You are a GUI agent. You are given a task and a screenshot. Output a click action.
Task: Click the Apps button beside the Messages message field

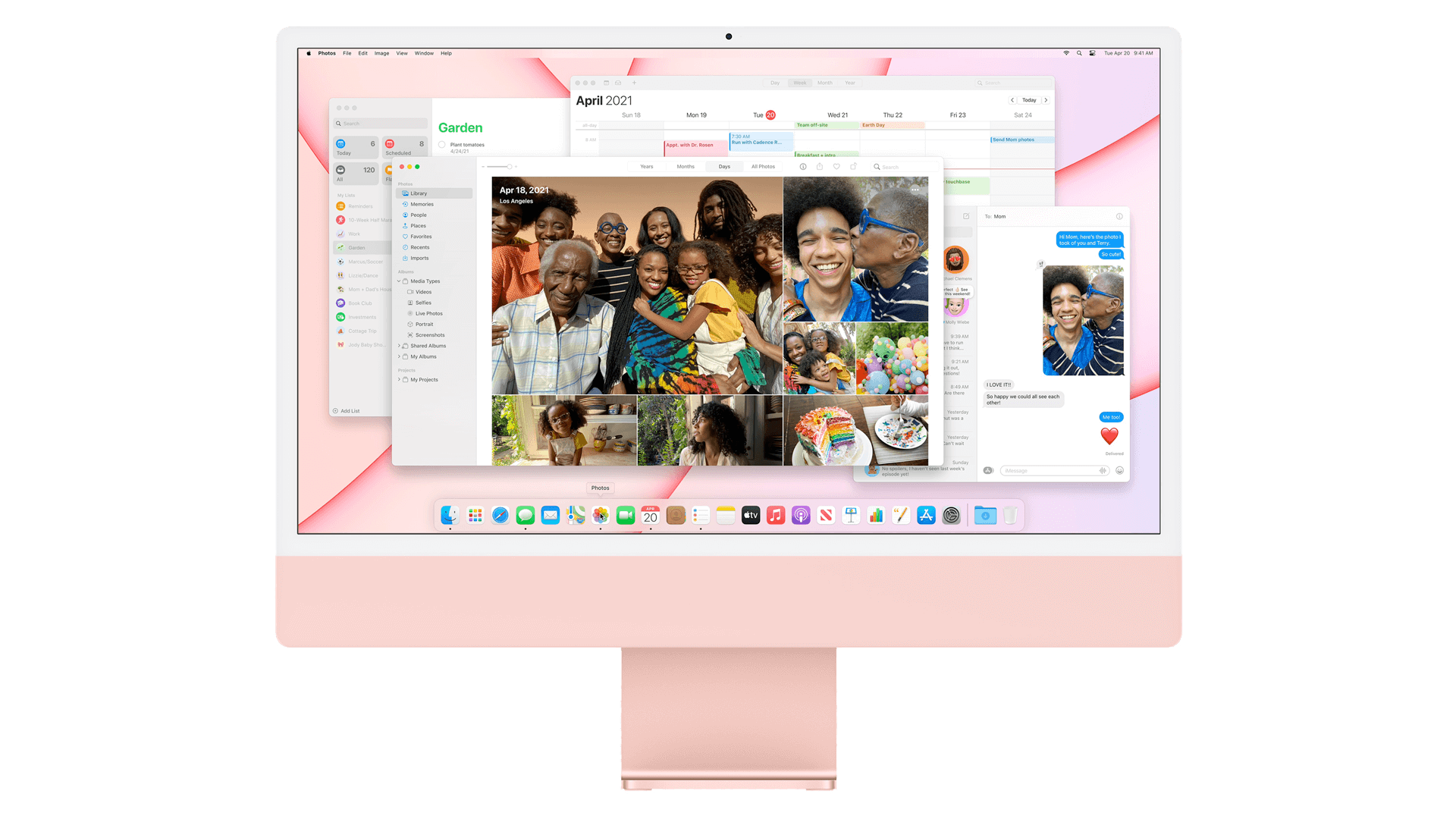tap(988, 470)
